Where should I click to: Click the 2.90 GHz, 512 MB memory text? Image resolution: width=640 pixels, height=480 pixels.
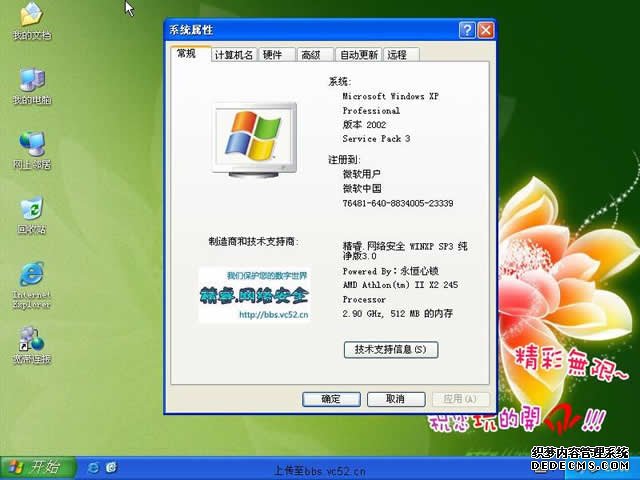[398, 313]
